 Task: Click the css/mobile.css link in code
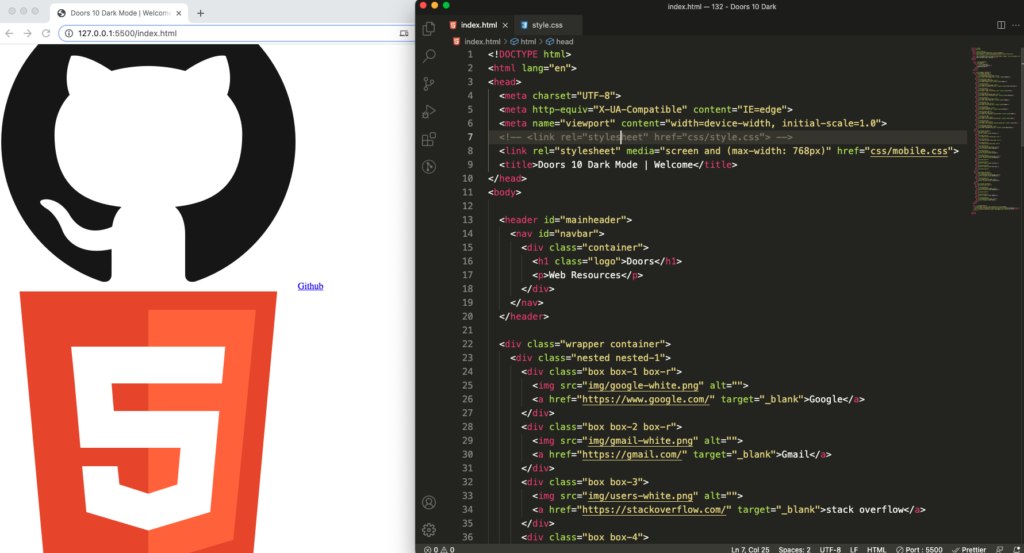tap(908, 151)
